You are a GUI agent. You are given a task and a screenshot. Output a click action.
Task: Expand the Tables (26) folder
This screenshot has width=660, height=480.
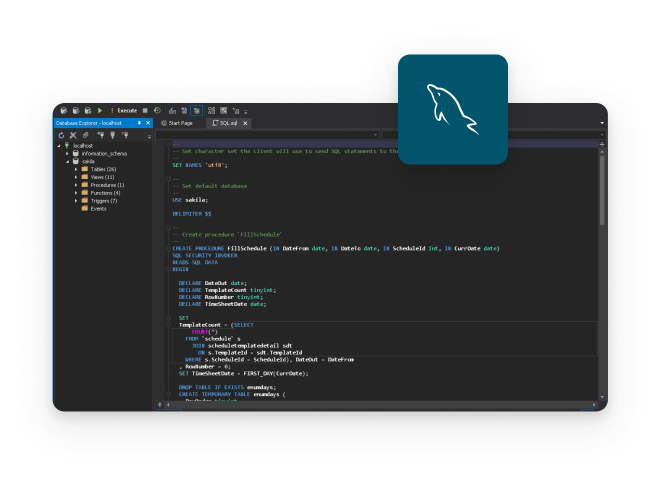[x=76, y=169]
